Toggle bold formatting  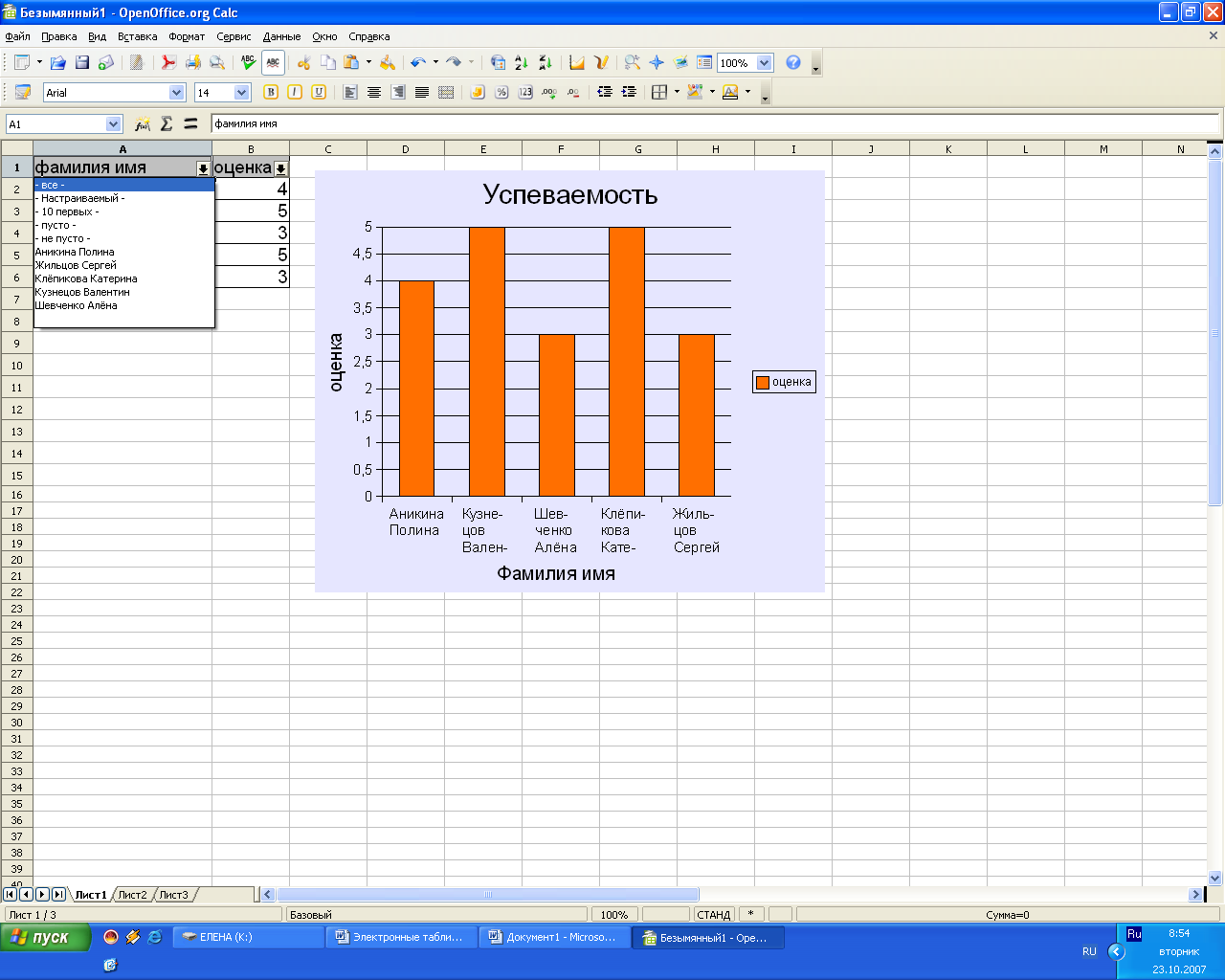271,93
